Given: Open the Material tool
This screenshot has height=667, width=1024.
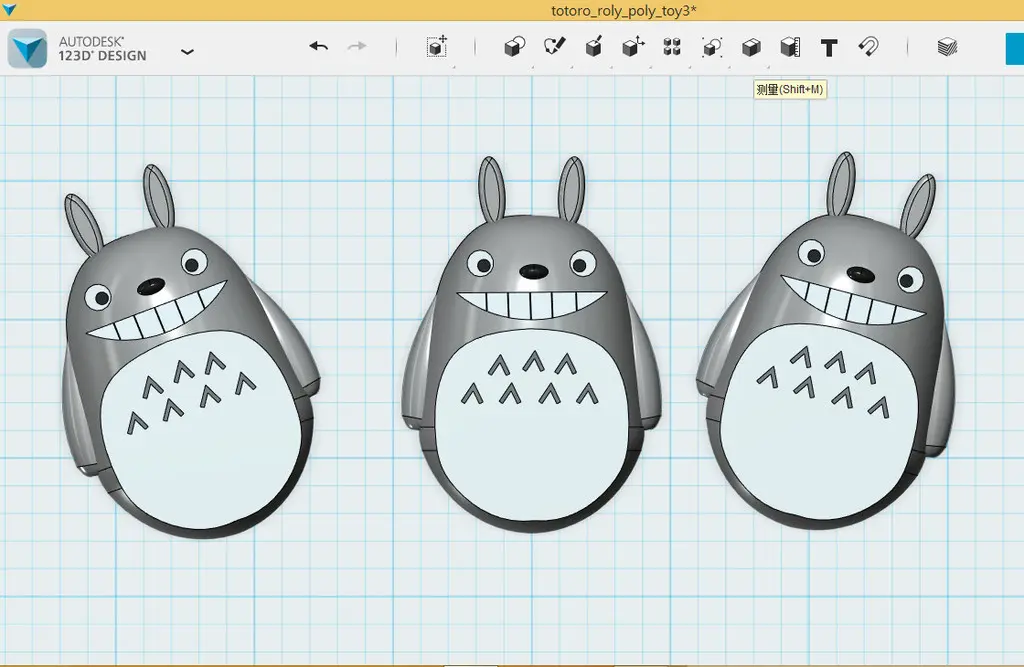Looking at the screenshot, I should click(x=947, y=47).
